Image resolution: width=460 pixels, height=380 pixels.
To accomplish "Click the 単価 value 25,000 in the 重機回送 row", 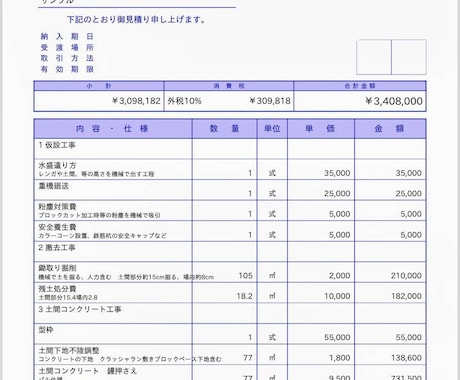I will [337, 193].
